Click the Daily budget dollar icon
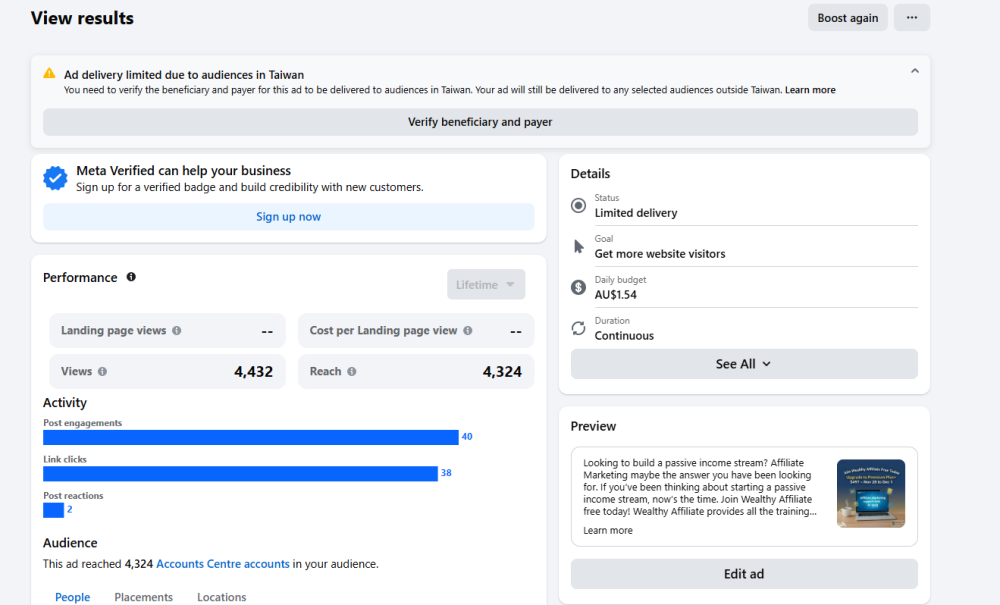 coord(578,287)
